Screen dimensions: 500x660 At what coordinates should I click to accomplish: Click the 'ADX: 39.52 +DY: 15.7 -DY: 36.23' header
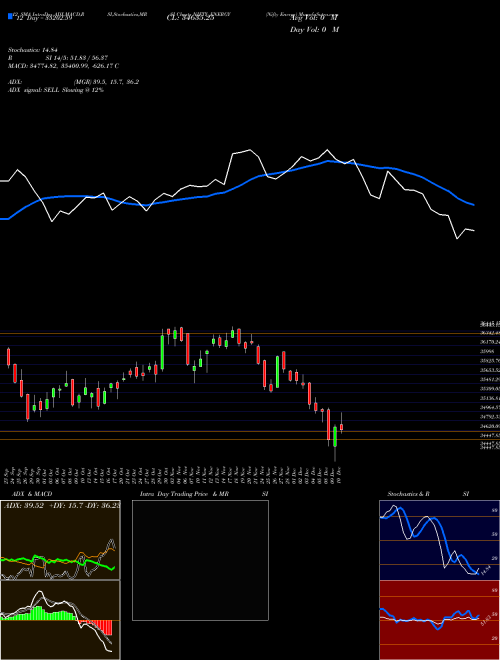61,506
